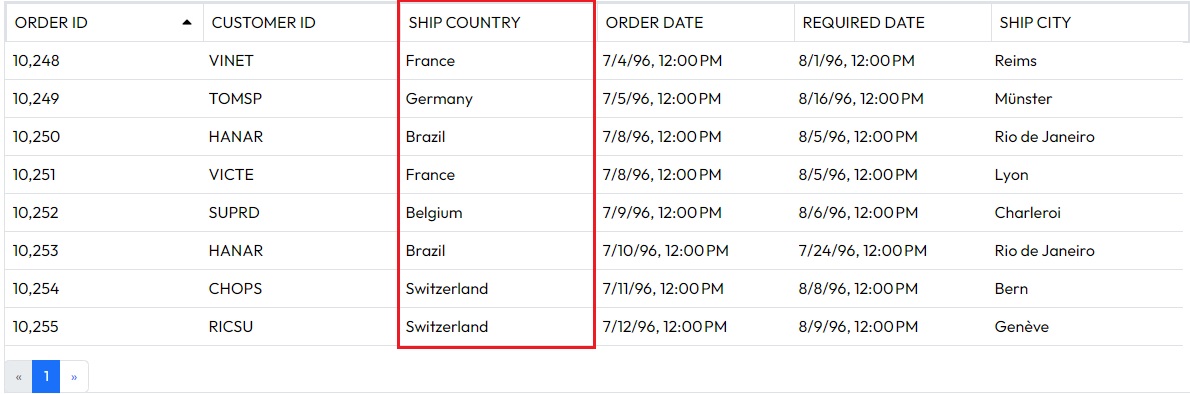Click the Belgium ship country cell
The width and height of the screenshot is (1190, 394).
pyautogui.click(x=498, y=213)
